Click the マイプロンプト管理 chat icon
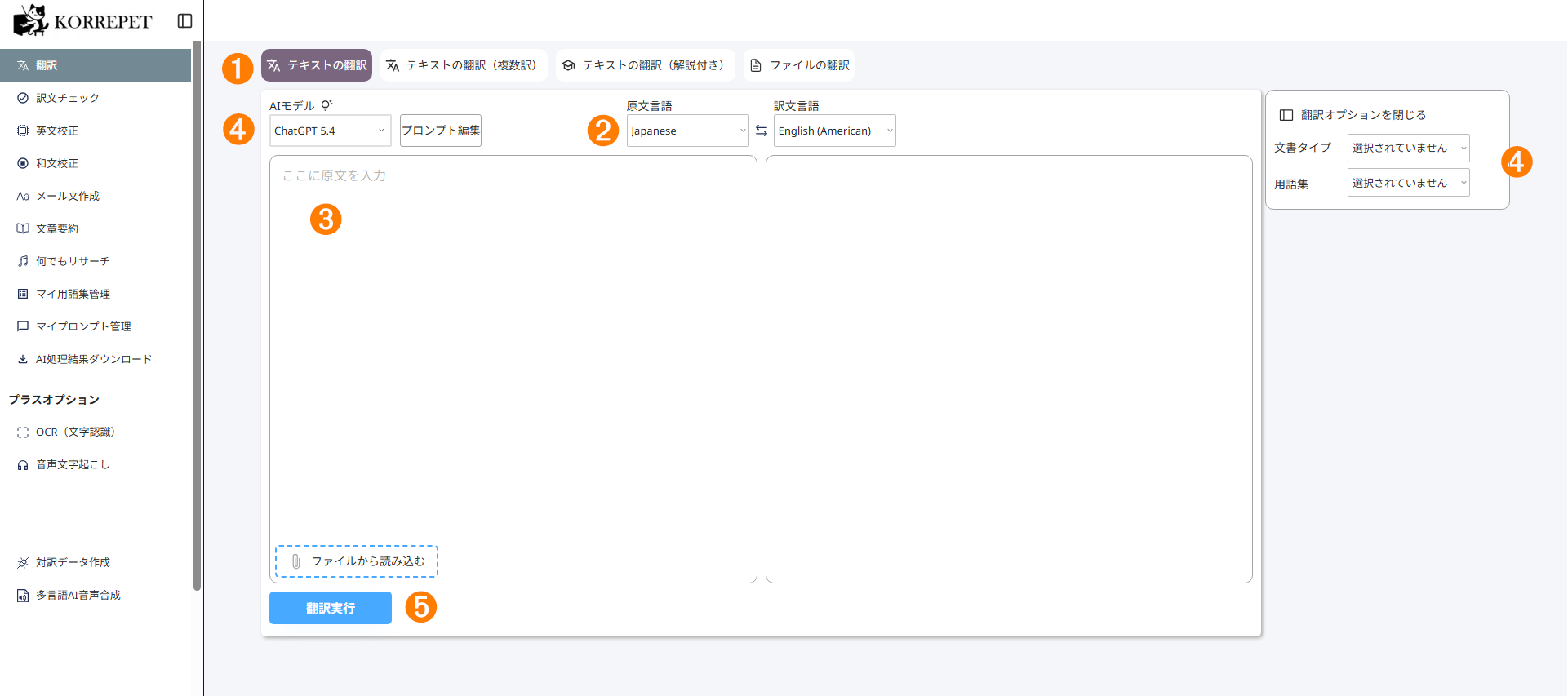This screenshot has height=696, width=1568. (x=23, y=326)
